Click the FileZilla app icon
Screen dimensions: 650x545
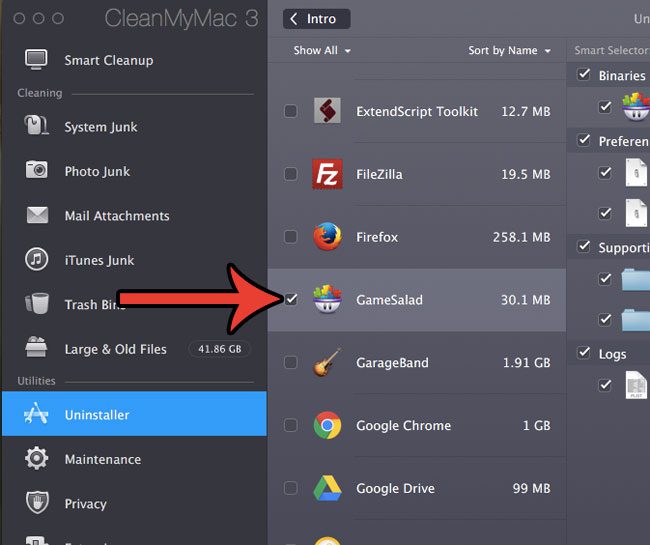[327, 174]
